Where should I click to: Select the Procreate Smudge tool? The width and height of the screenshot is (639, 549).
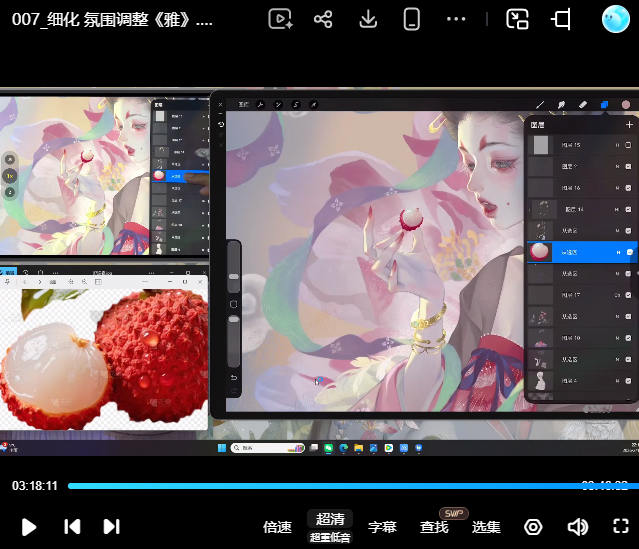[x=561, y=105]
